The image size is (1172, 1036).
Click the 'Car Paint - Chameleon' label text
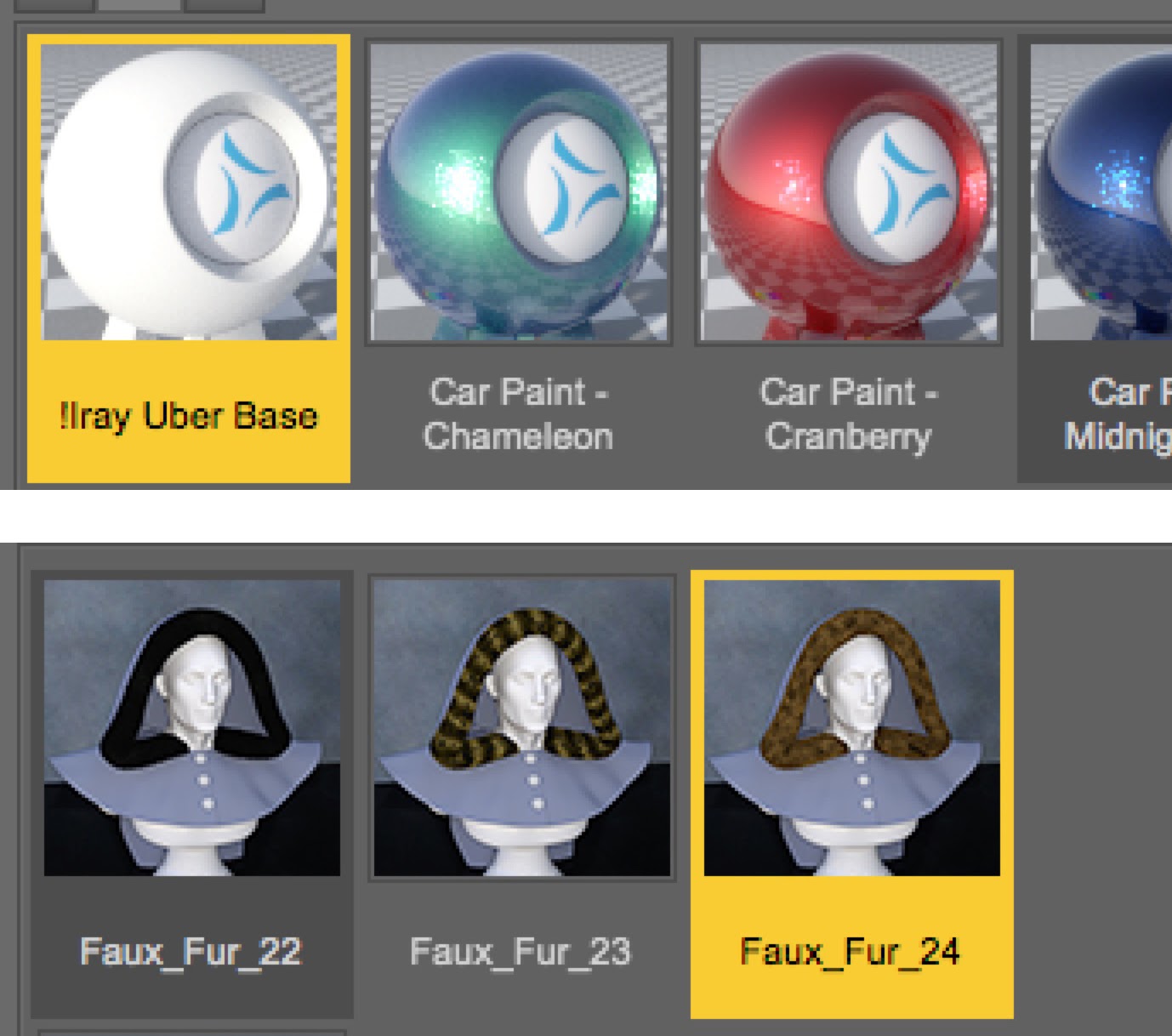(x=518, y=414)
